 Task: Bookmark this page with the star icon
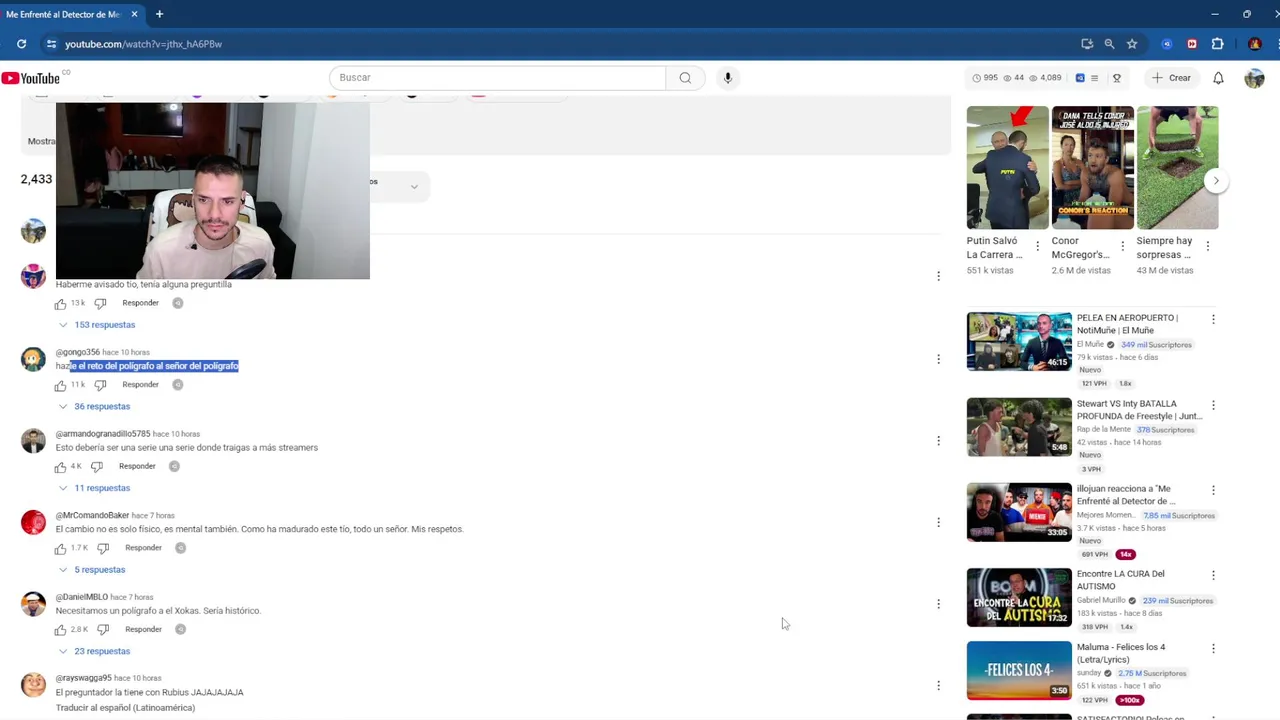(1132, 44)
